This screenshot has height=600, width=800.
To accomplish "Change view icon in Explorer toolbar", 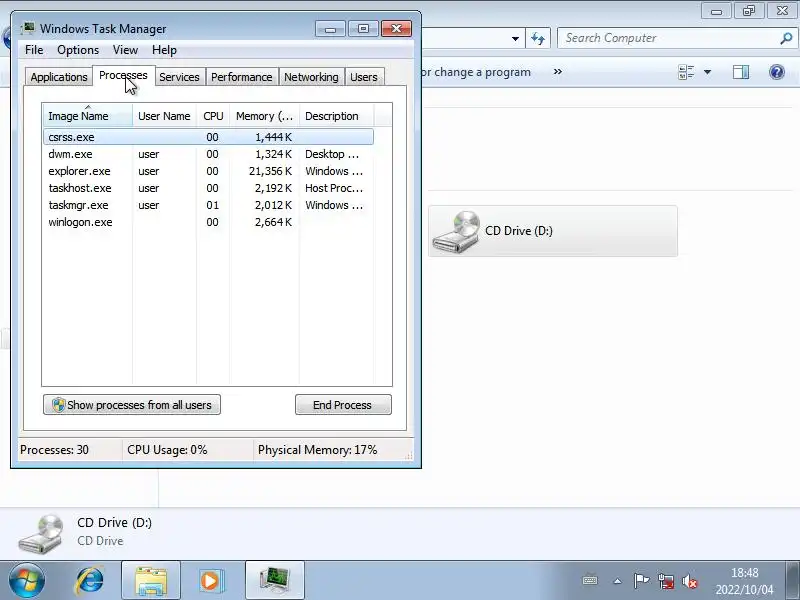I will coord(686,72).
